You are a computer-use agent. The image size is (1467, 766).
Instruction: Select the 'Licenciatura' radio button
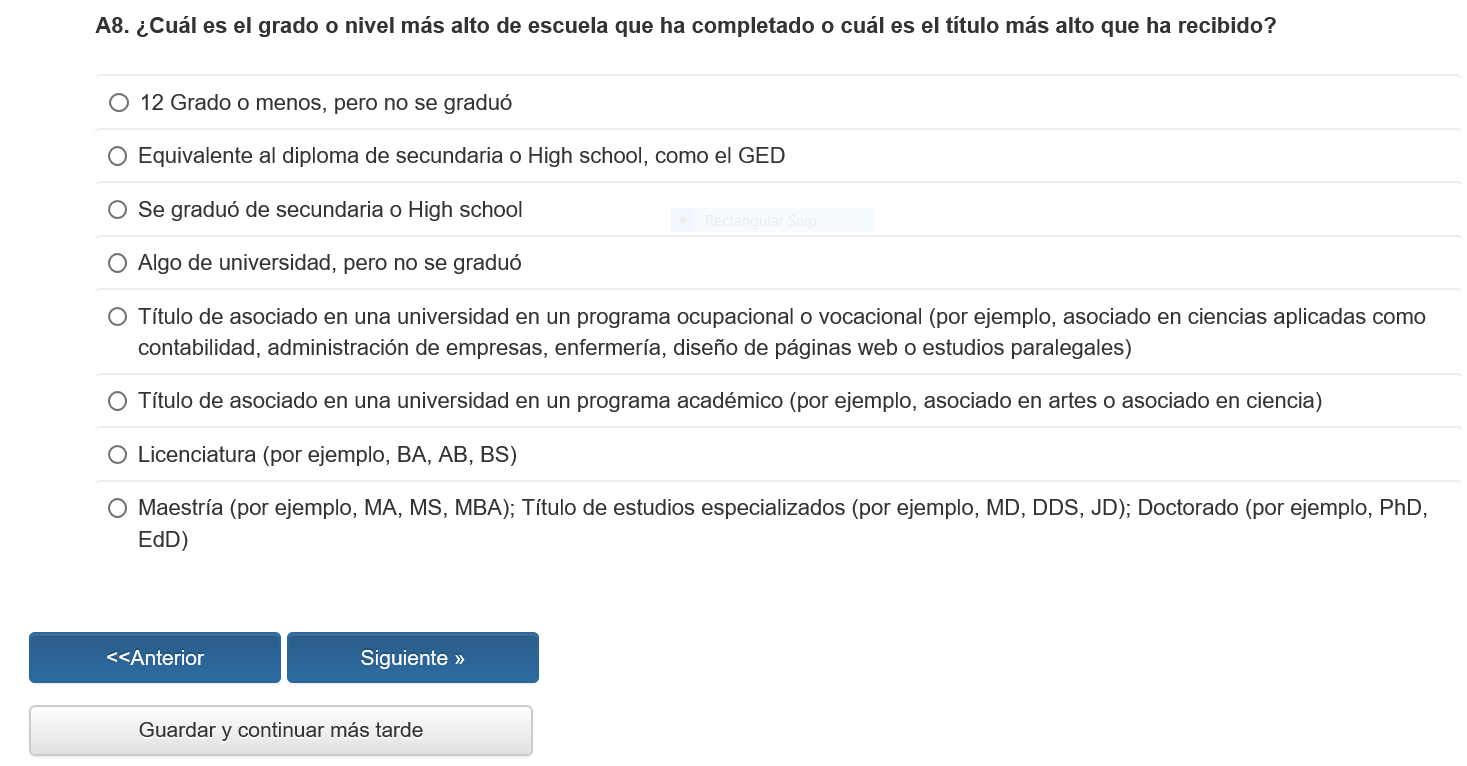[118, 455]
